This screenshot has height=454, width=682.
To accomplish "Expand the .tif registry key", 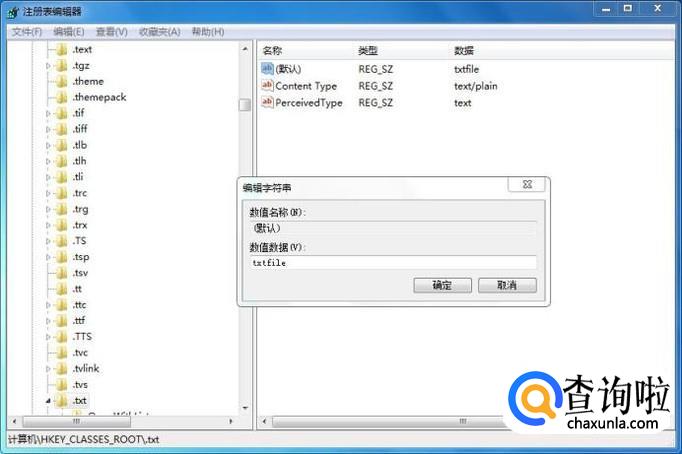I will click(48, 113).
